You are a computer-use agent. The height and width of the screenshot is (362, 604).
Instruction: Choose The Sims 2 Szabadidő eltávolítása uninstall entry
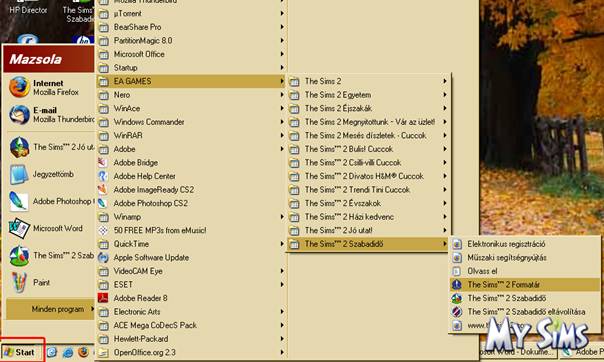[x=524, y=312]
